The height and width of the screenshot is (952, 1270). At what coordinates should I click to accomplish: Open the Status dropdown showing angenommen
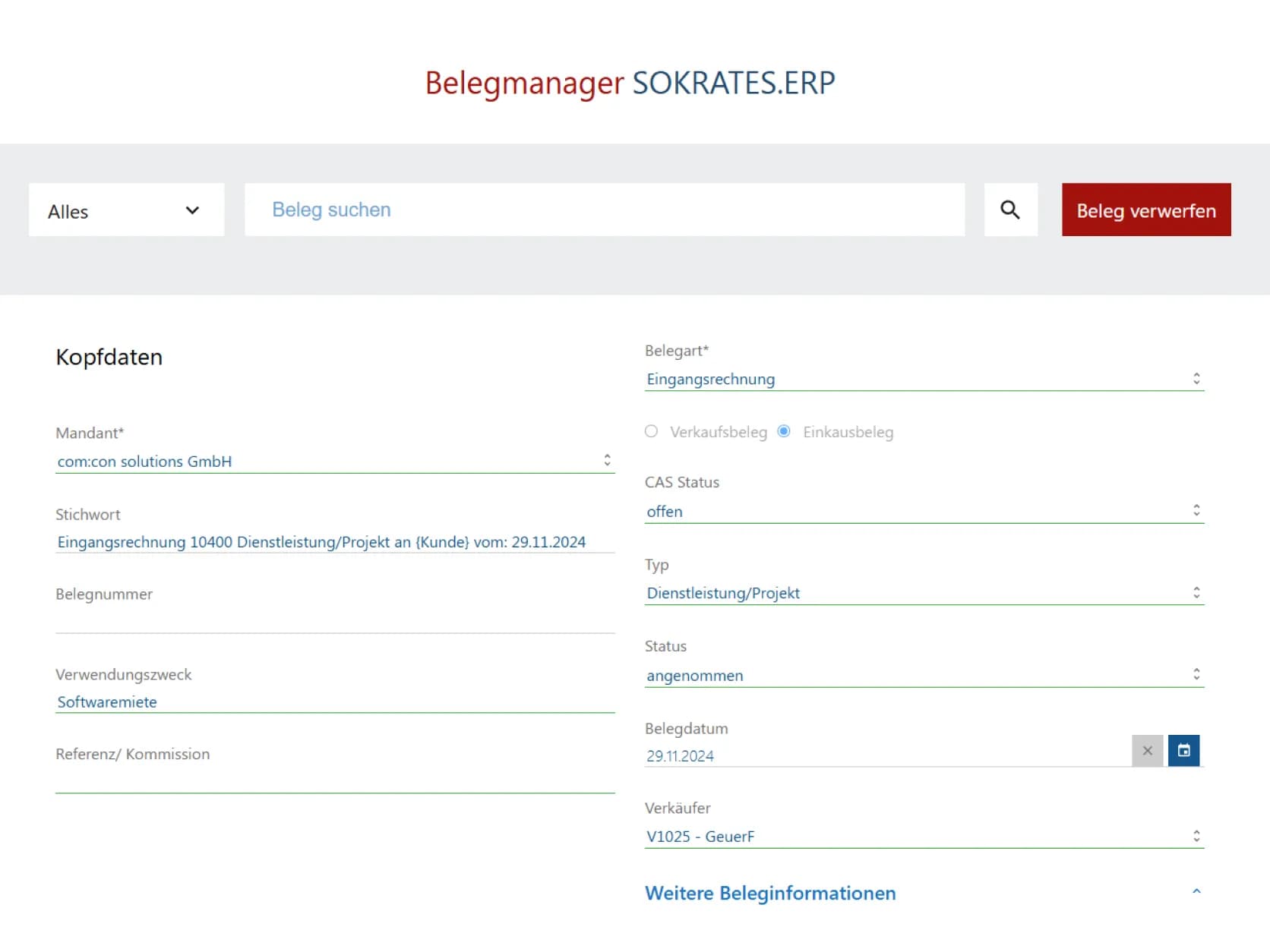tap(836, 675)
